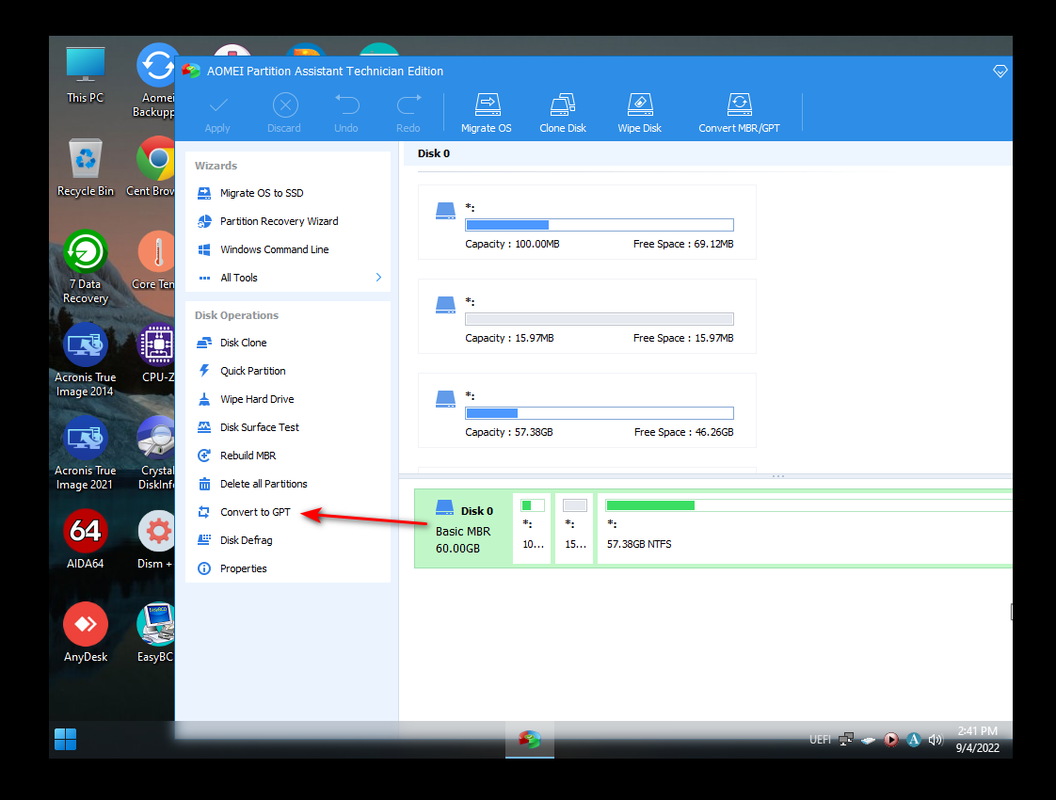
Task: Expand the All Tools submenu arrow
Action: point(378,277)
